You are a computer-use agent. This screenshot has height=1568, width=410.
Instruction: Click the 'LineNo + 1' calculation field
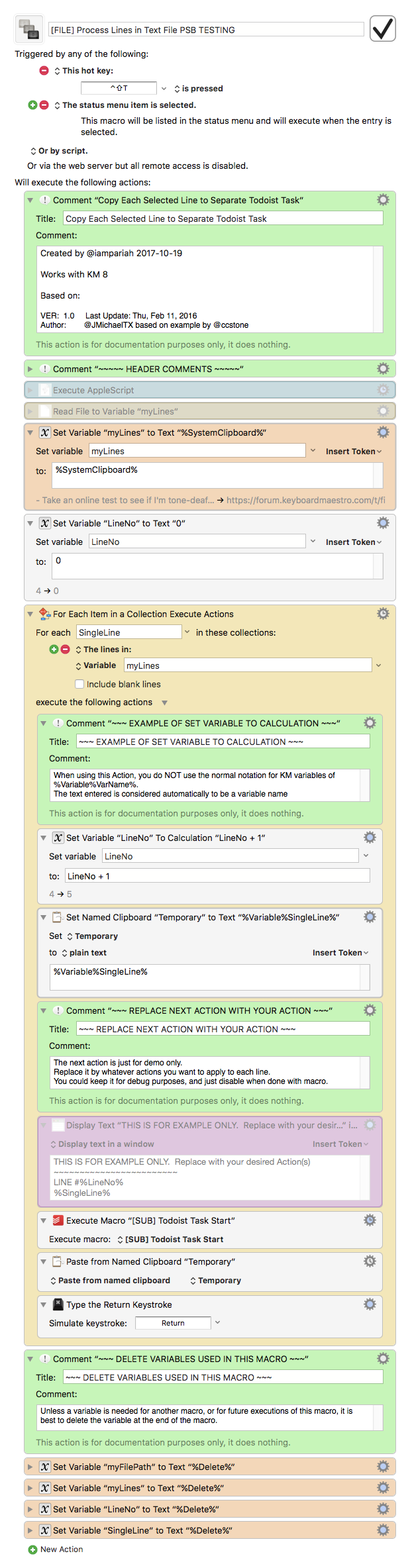pos(217,876)
